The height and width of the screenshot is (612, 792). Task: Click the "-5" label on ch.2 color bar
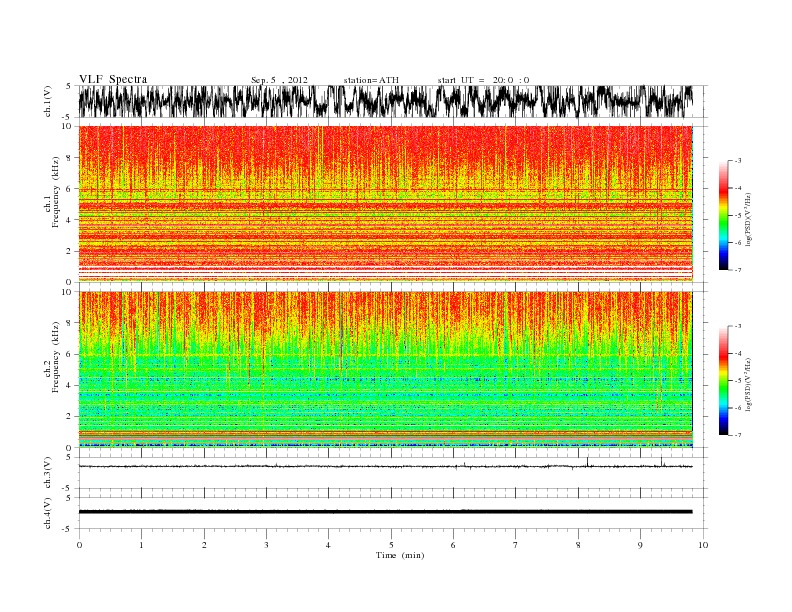tap(738, 381)
